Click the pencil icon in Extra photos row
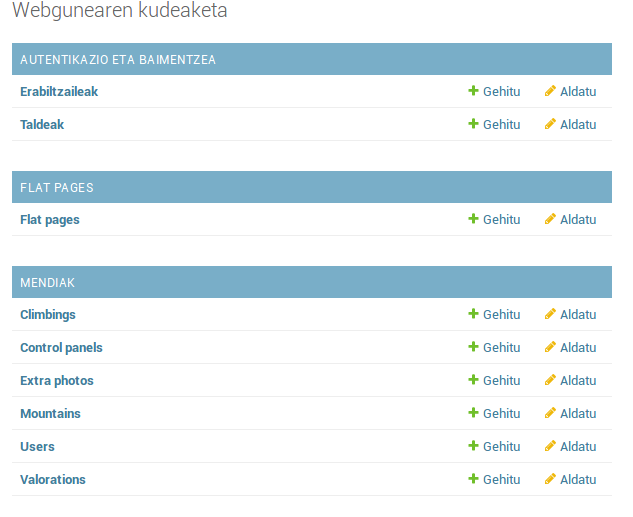 pyautogui.click(x=550, y=380)
